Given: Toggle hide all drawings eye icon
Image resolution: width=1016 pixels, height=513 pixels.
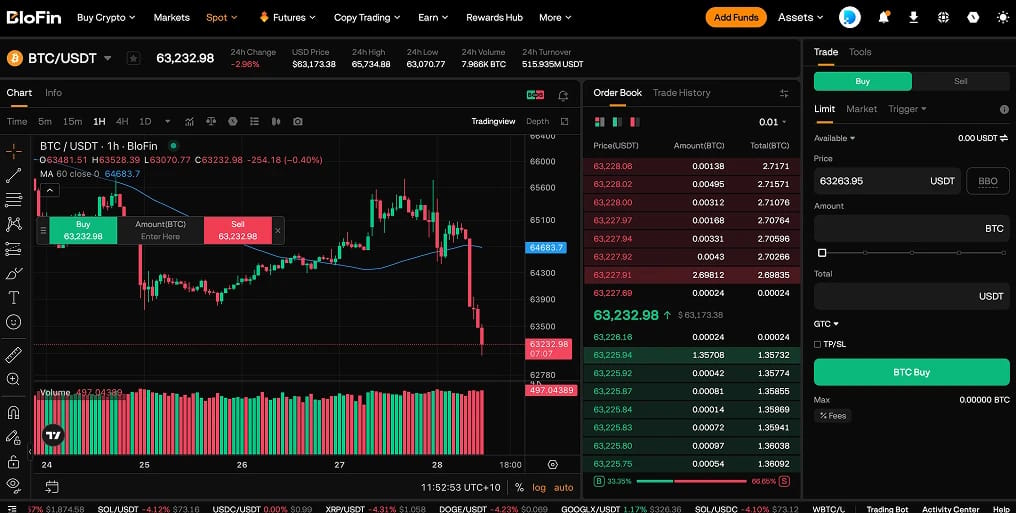Looking at the screenshot, I should coord(14,484).
